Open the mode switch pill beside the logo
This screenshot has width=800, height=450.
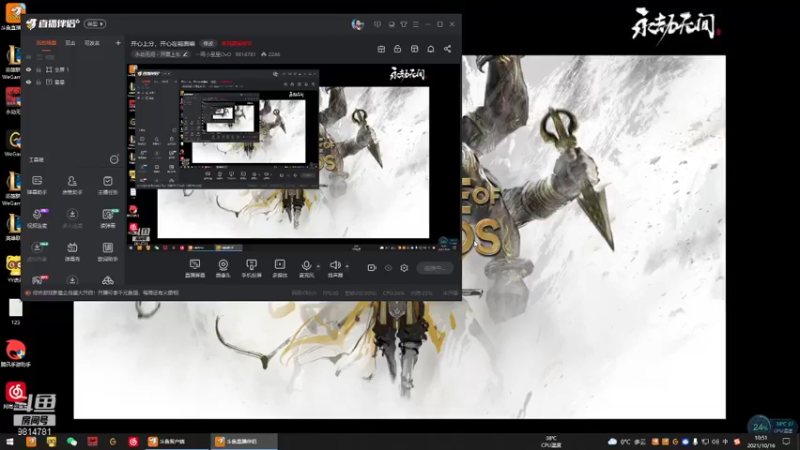coord(95,24)
